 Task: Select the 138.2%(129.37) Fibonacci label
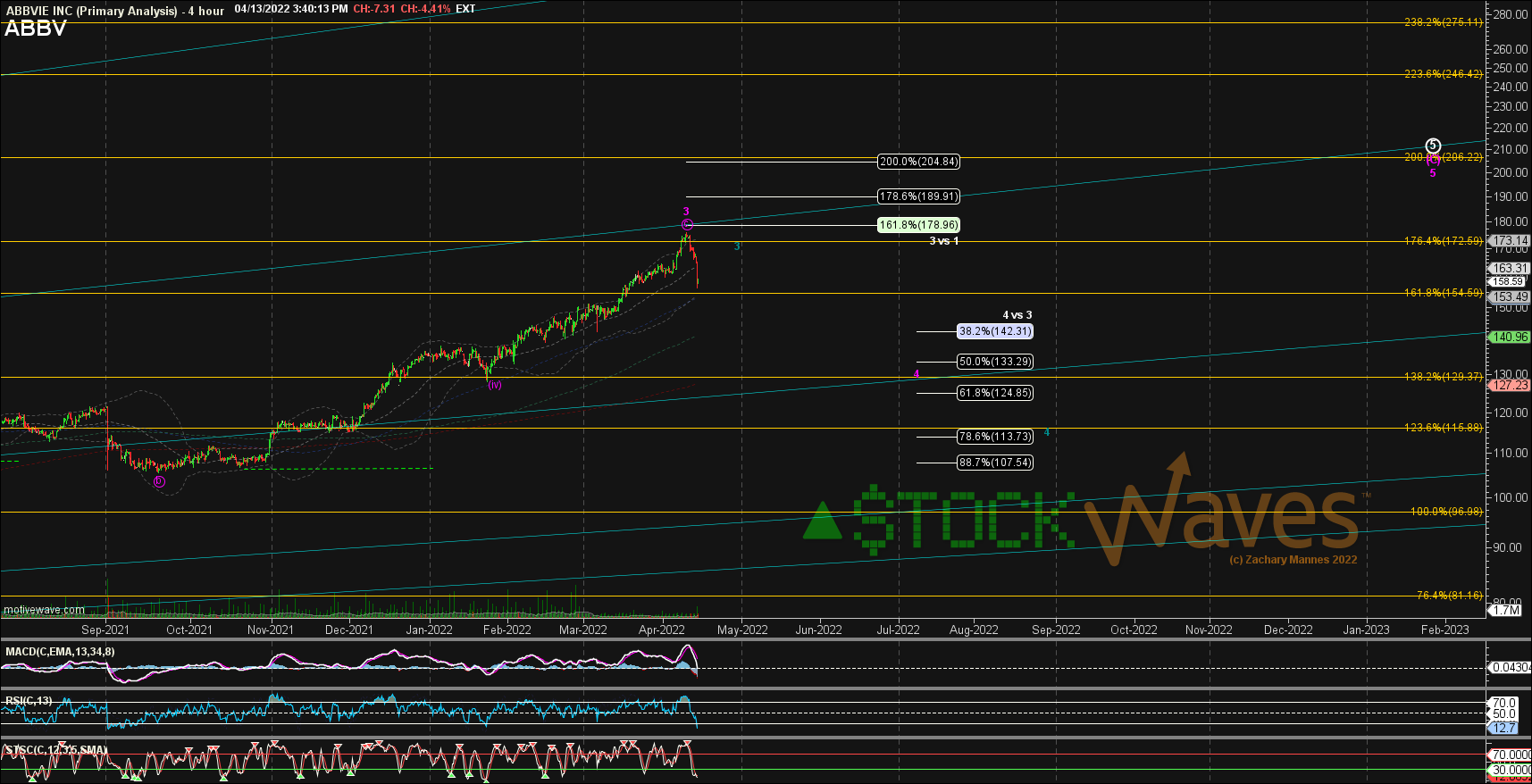coord(1443,377)
